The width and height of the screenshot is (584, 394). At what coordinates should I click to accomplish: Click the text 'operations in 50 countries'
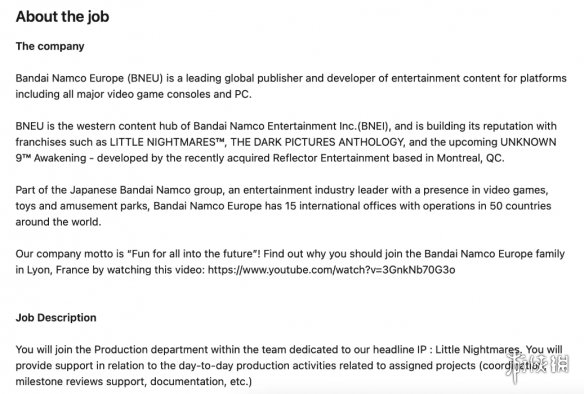tap(487, 206)
